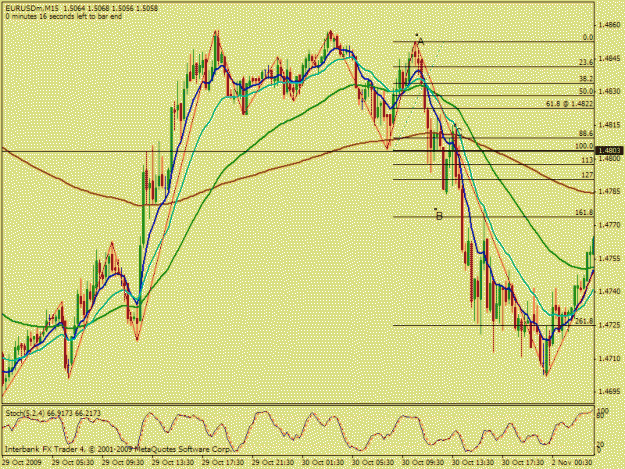625x469 pixels.
Task: Click the 1.4815 price axis label
Action: coord(610,125)
